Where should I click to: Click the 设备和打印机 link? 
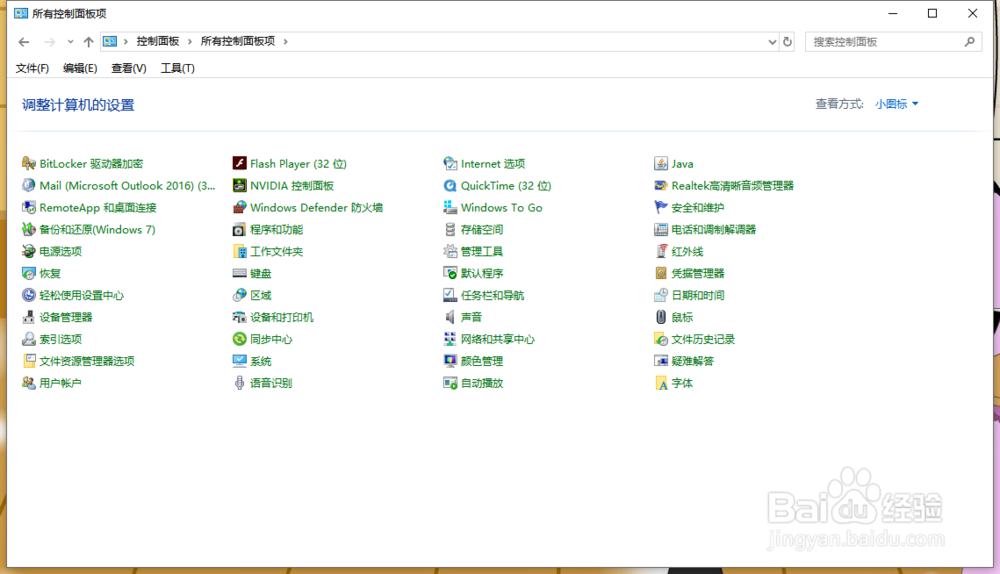[282, 317]
